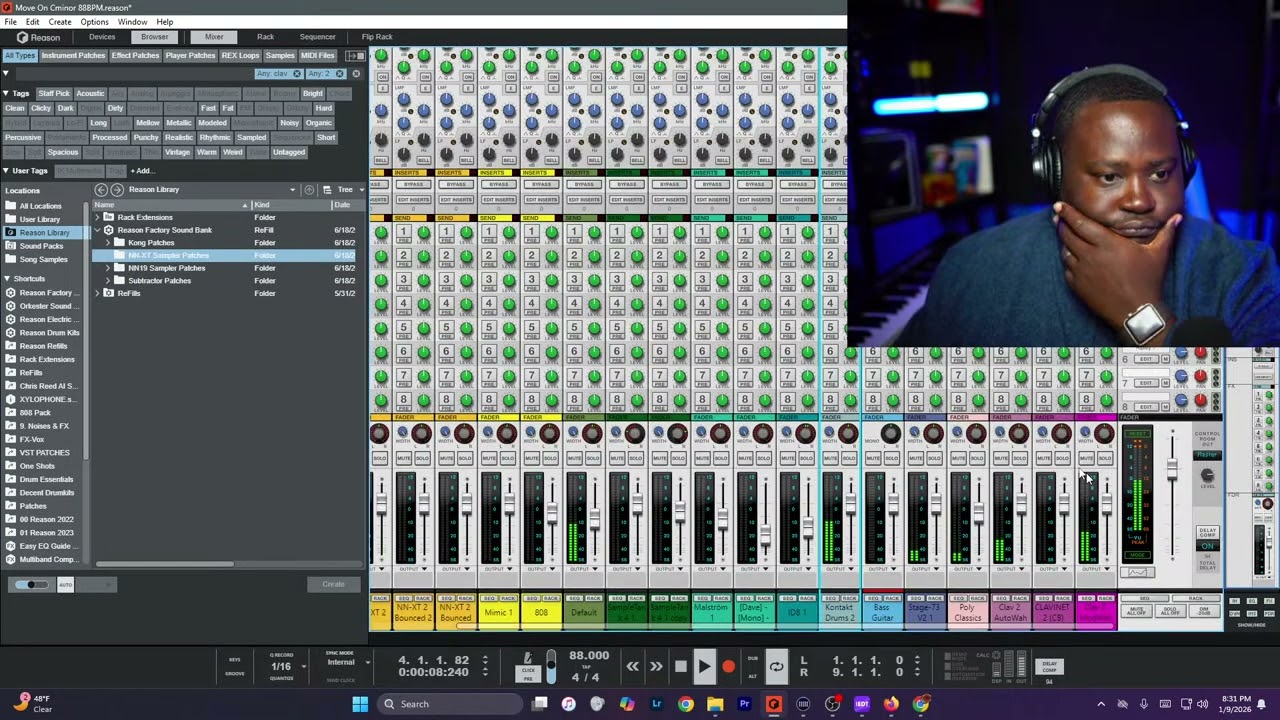Open the Reason Library path dropdown
This screenshot has width=1280, height=720.
(x=292, y=190)
